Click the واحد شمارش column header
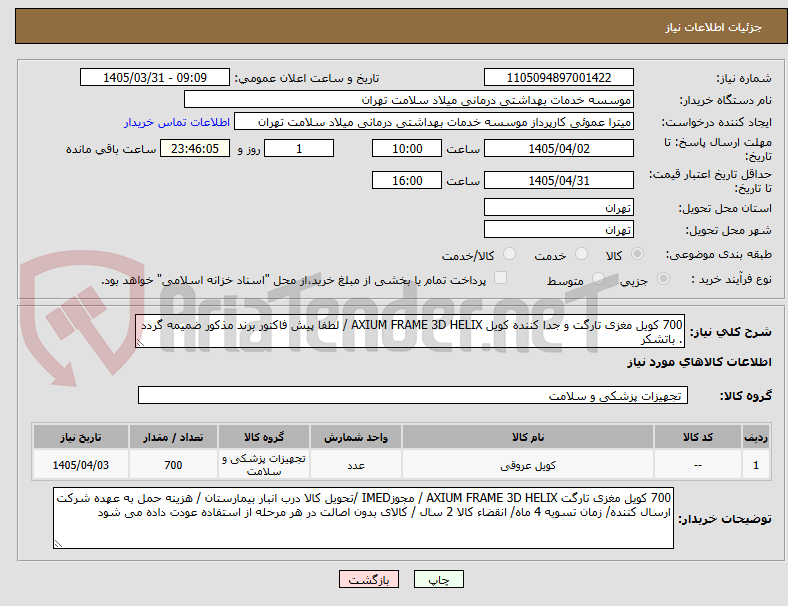Screen dimensions: 788x606 pyautogui.click(x=356, y=437)
